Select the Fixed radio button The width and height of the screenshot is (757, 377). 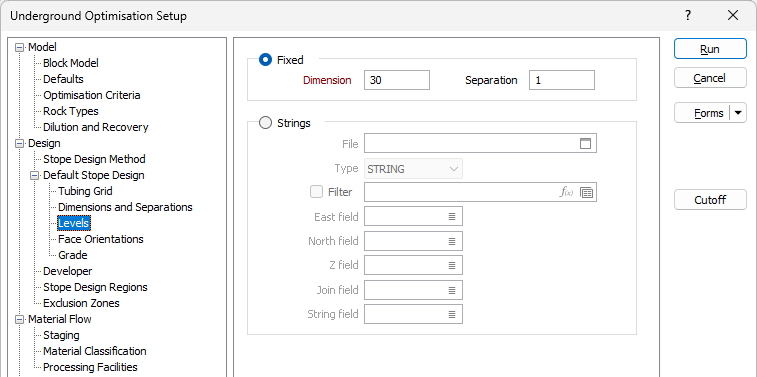[265, 60]
